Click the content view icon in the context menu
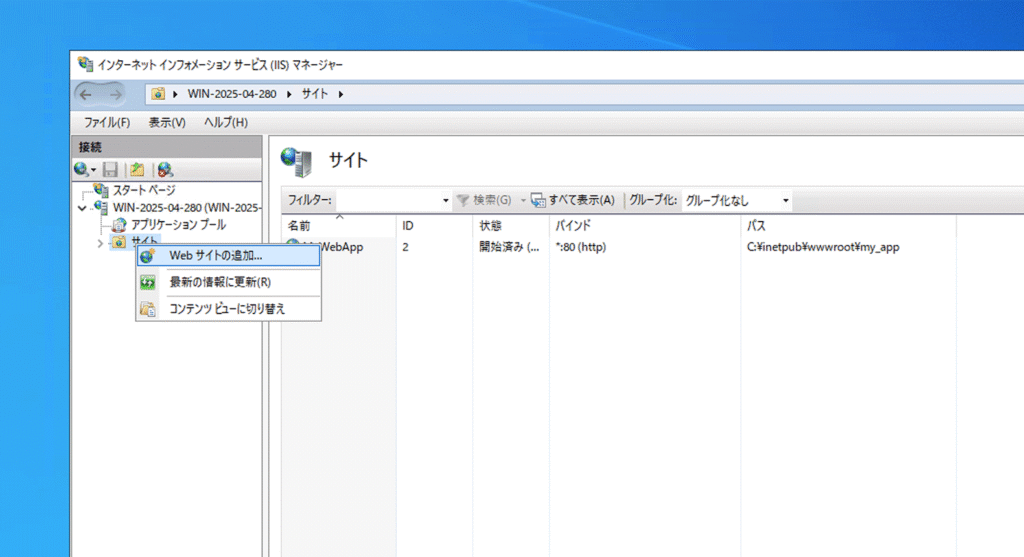1024x557 pixels. (x=148, y=309)
